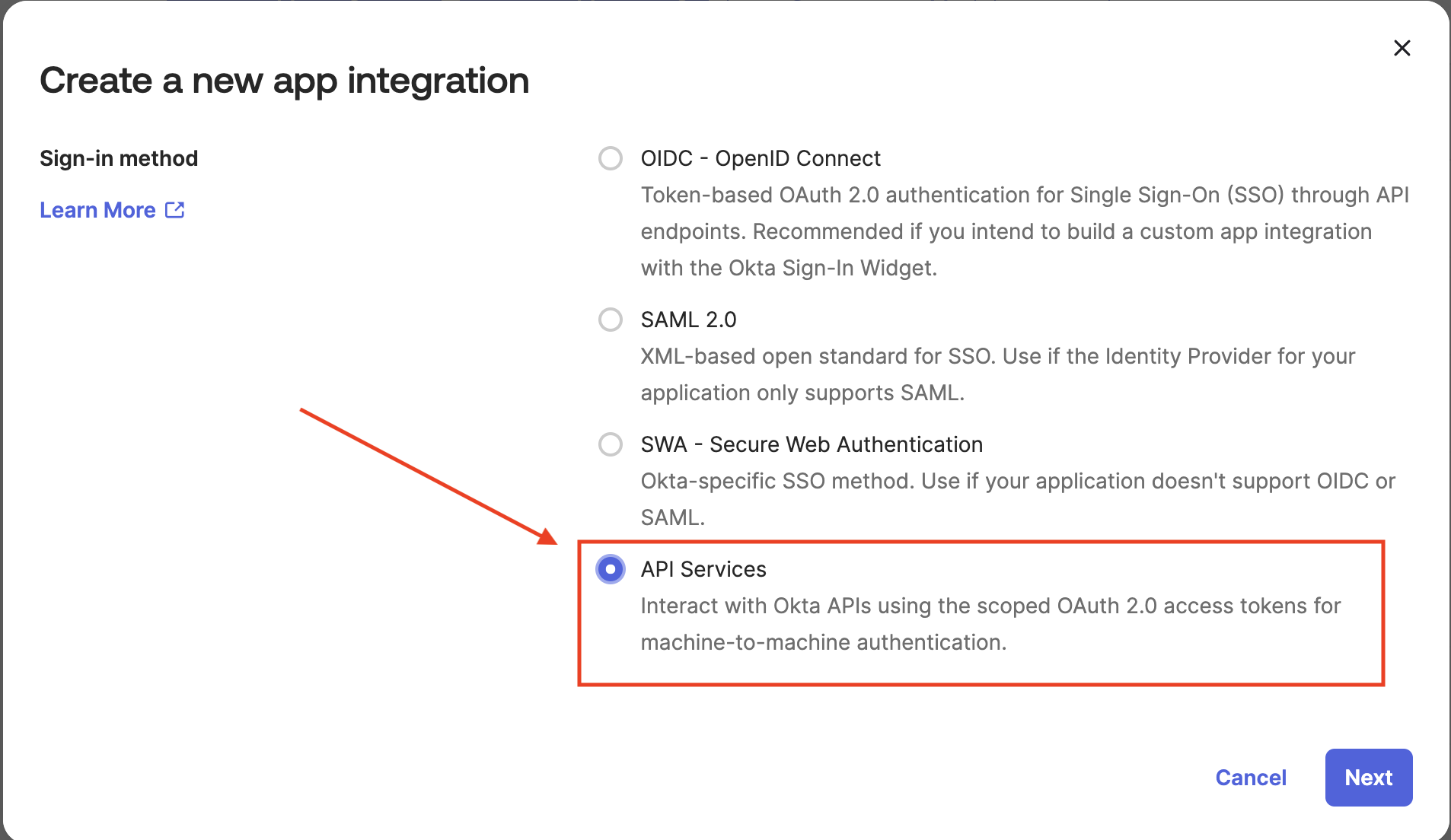
Task: Toggle the API Services radio button
Action: [x=611, y=569]
